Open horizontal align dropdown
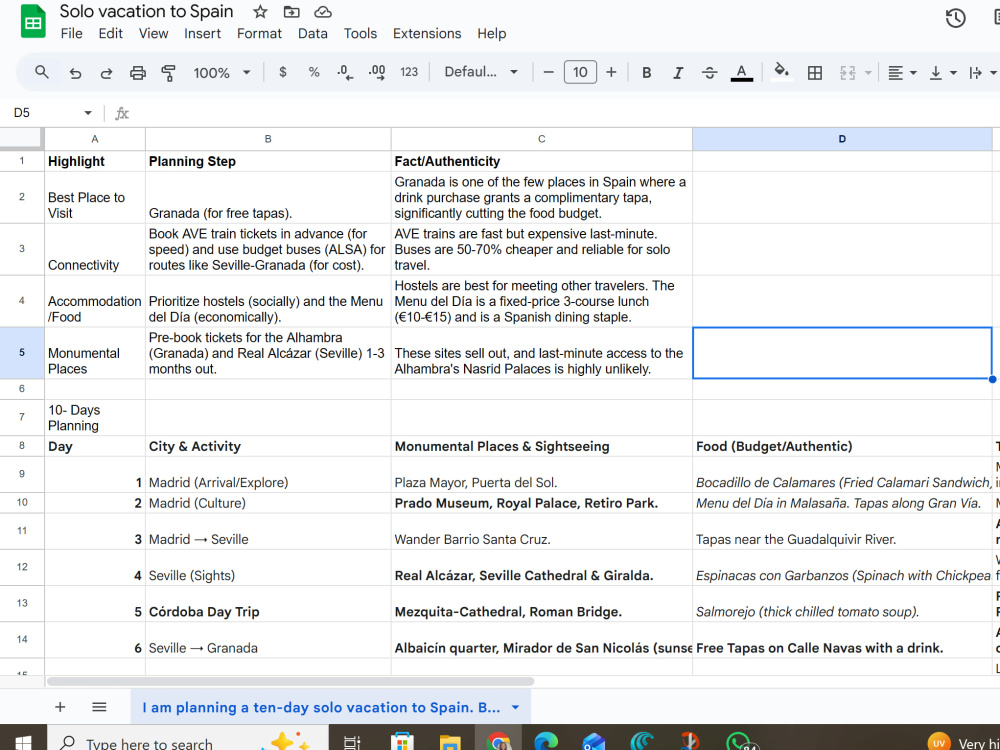Screen dimensions: 1000x750 902,73
